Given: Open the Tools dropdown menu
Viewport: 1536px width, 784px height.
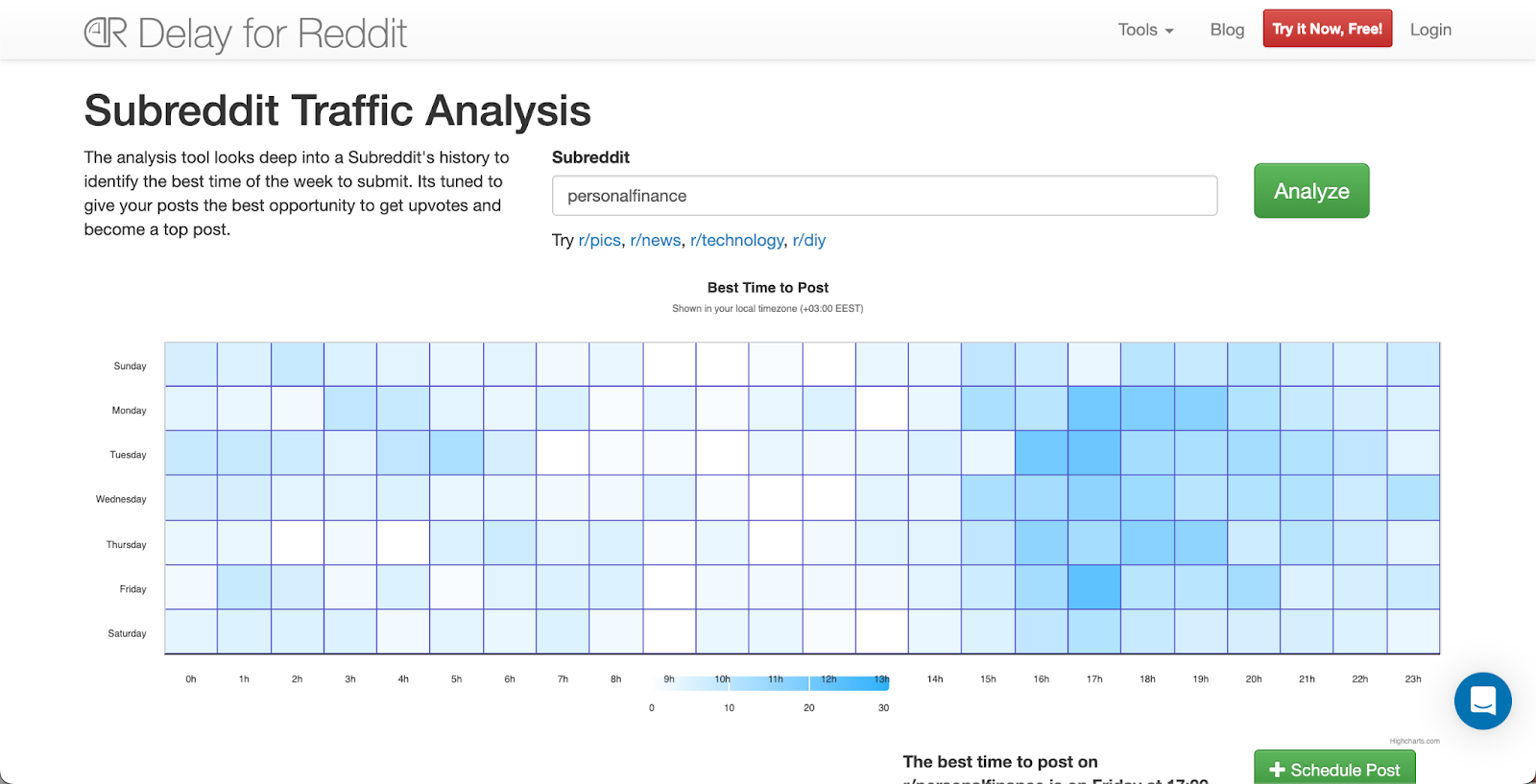Looking at the screenshot, I should click(x=1145, y=30).
